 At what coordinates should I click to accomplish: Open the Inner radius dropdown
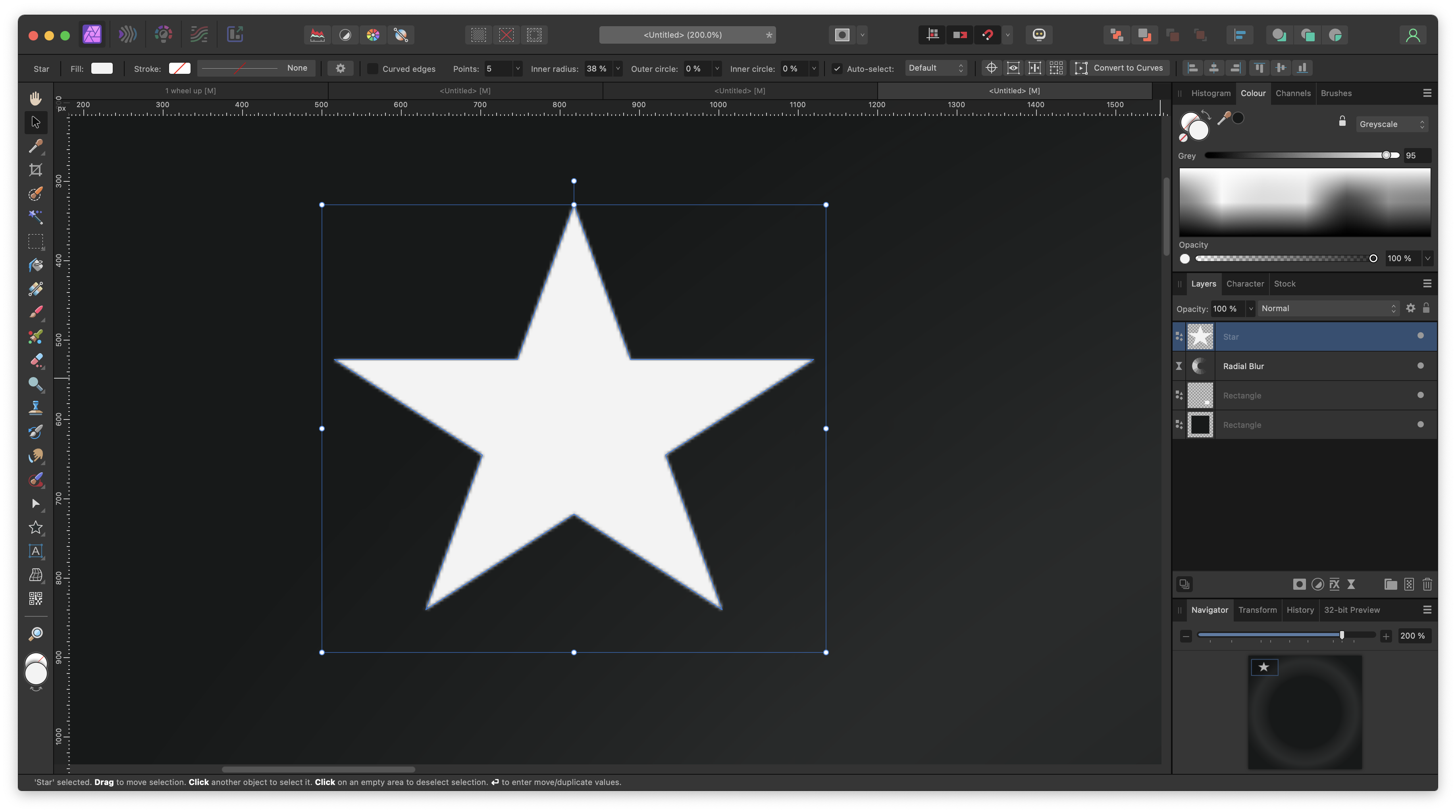[x=618, y=68]
